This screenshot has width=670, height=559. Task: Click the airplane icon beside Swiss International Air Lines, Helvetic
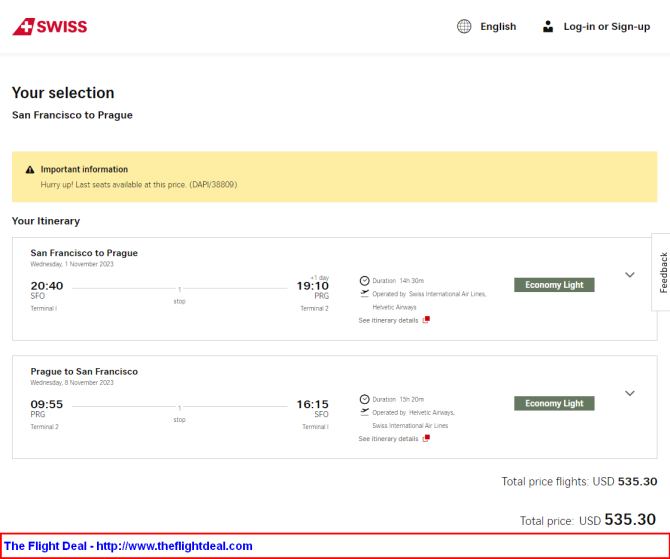(x=364, y=294)
